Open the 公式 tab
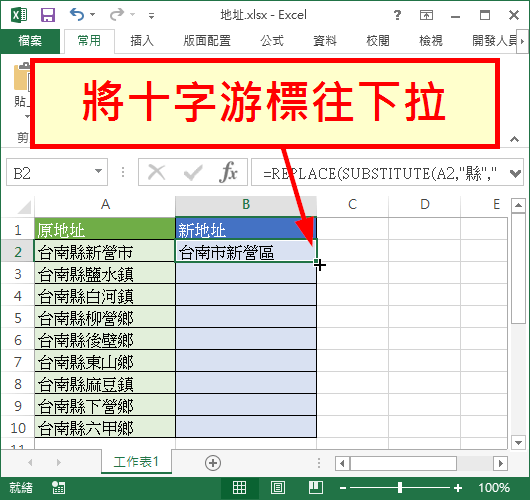 click(272, 41)
